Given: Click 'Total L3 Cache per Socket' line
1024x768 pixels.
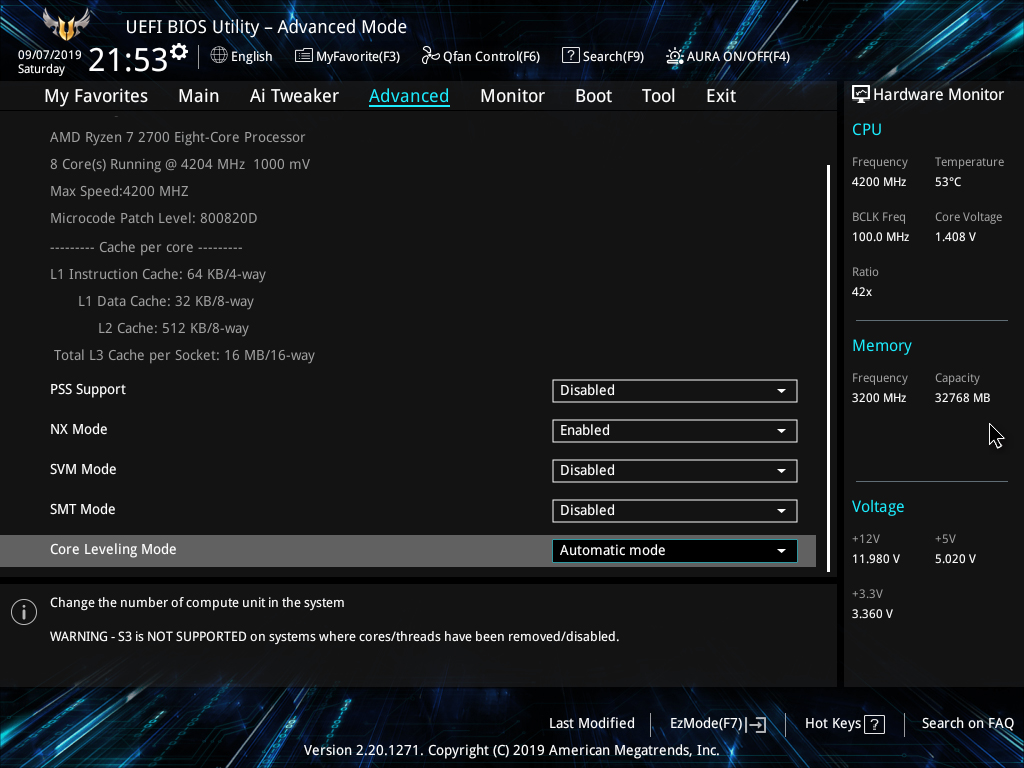Looking at the screenshot, I should pyautogui.click(x=184, y=356).
